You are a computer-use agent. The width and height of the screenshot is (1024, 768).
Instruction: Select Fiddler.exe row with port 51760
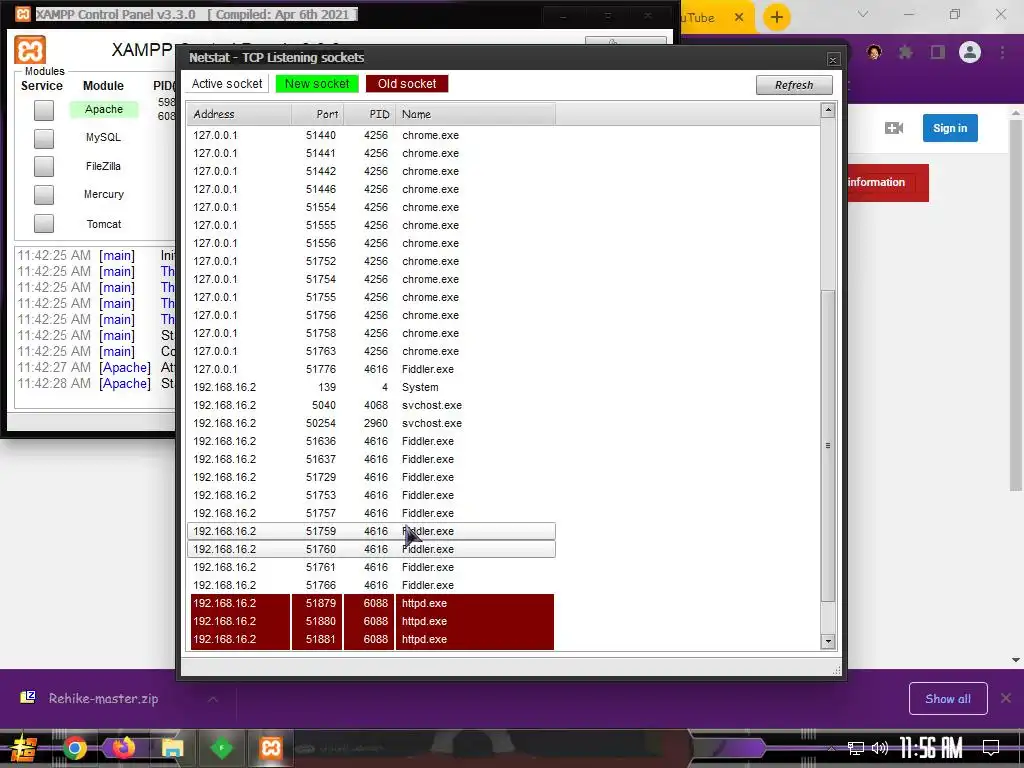371,549
